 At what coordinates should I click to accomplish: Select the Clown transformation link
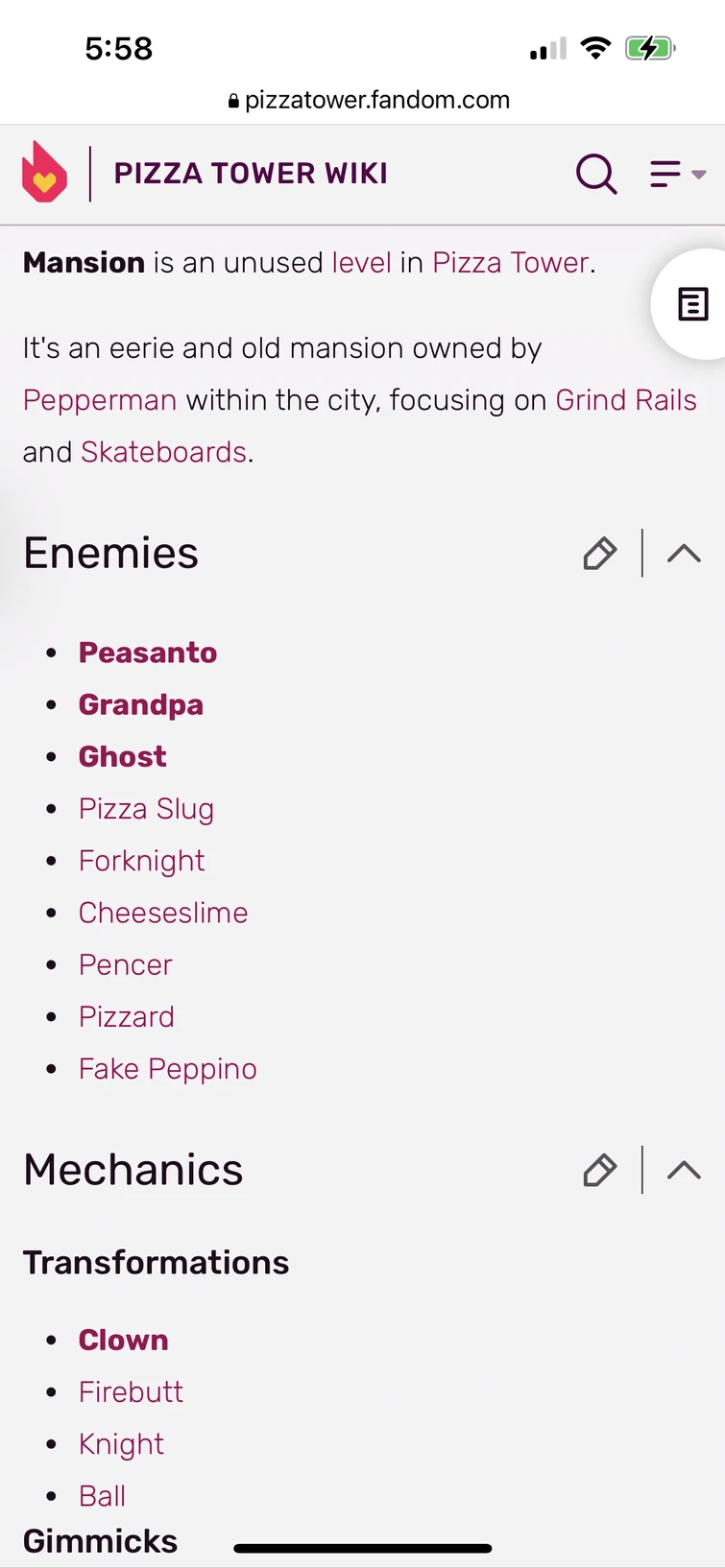click(123, 1340)
